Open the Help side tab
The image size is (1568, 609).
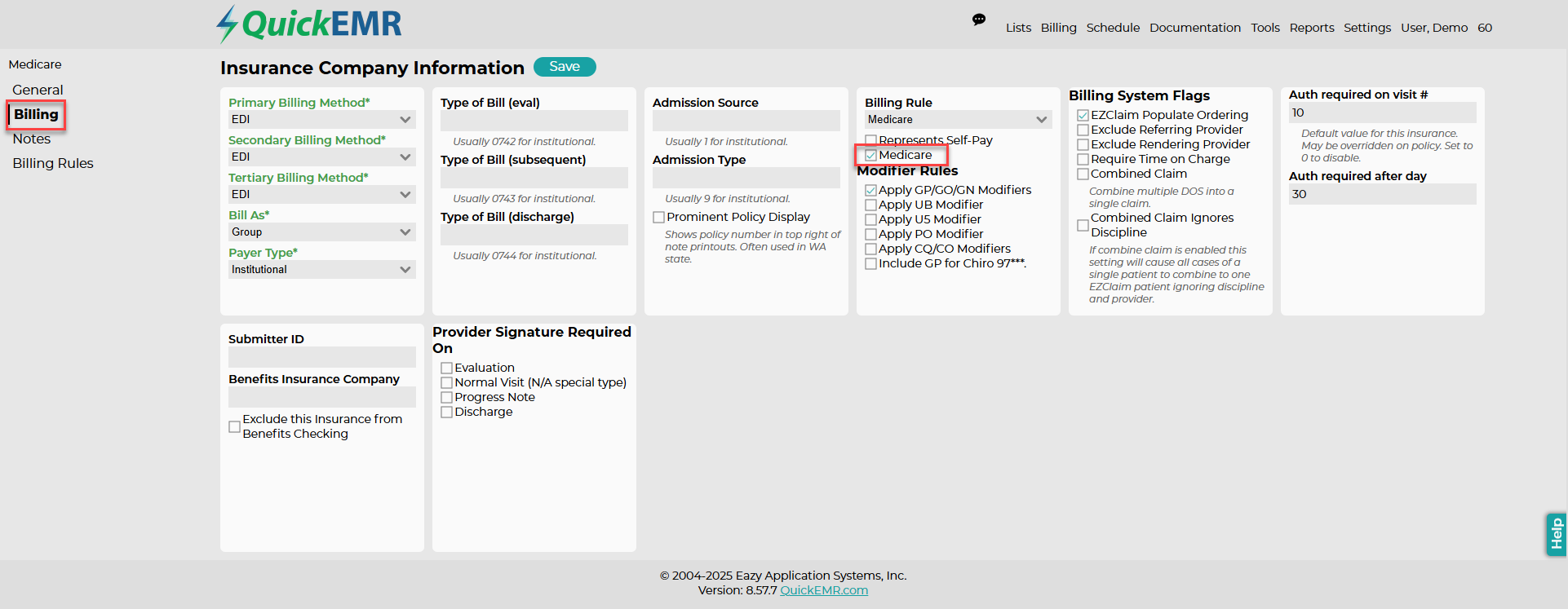(x=1556, y=535)
